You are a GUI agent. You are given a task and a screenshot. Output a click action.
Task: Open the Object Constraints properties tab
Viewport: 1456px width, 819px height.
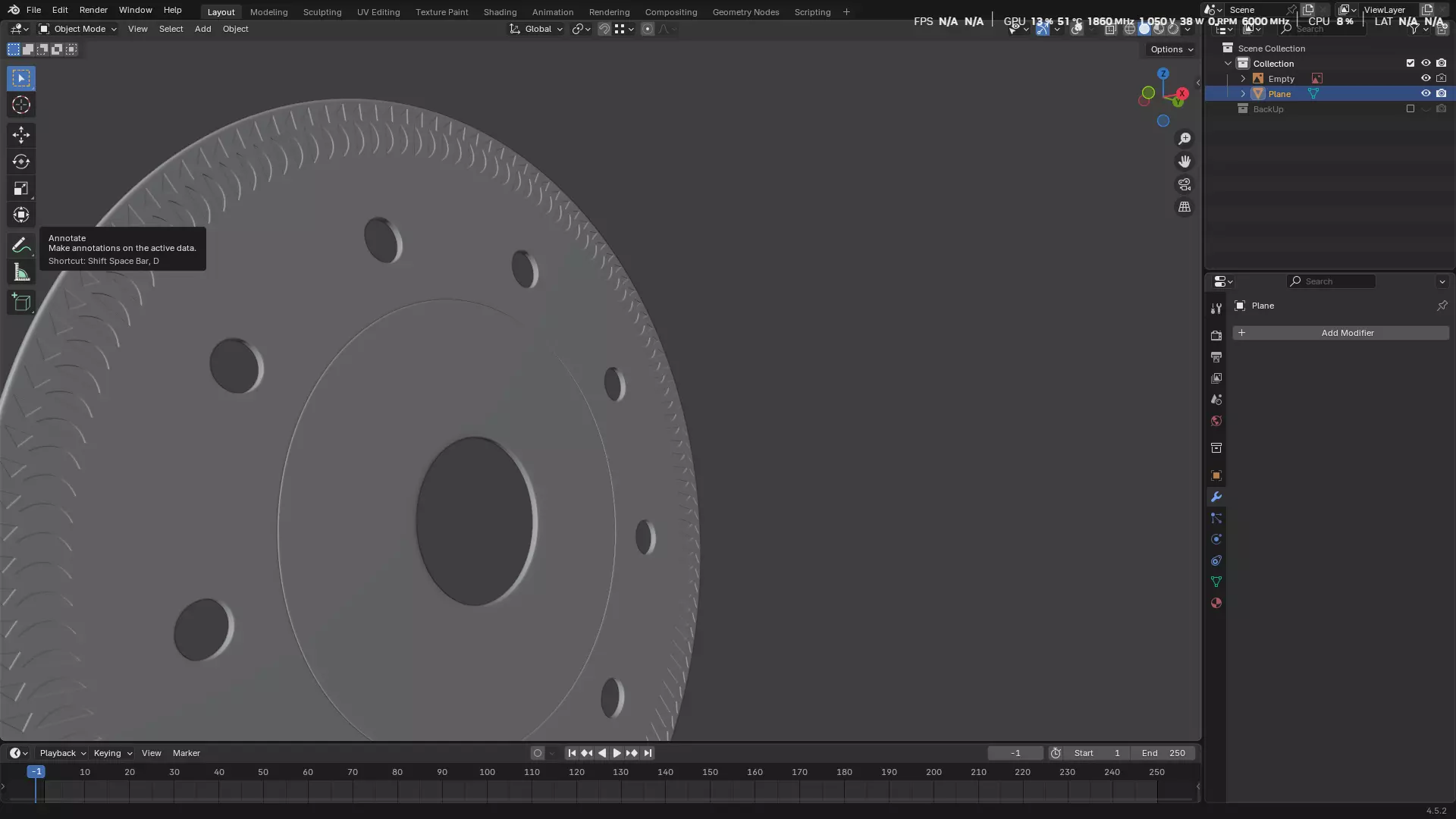point(1216,560)
